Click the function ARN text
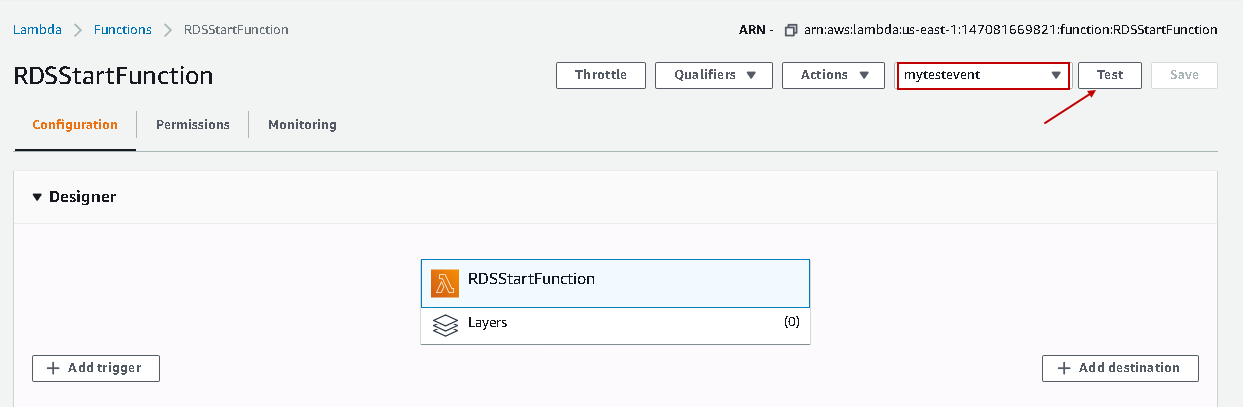This screenshot has width=1243, height=407. tap(1010, 30)
